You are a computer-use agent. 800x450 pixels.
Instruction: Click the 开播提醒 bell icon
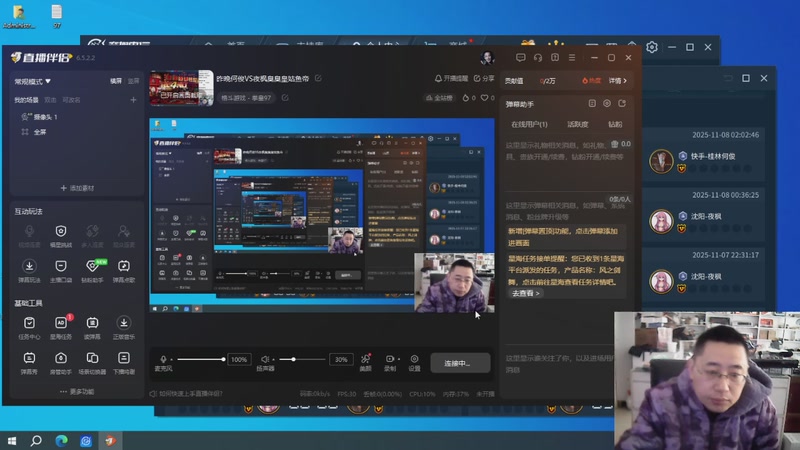point(438,79)
